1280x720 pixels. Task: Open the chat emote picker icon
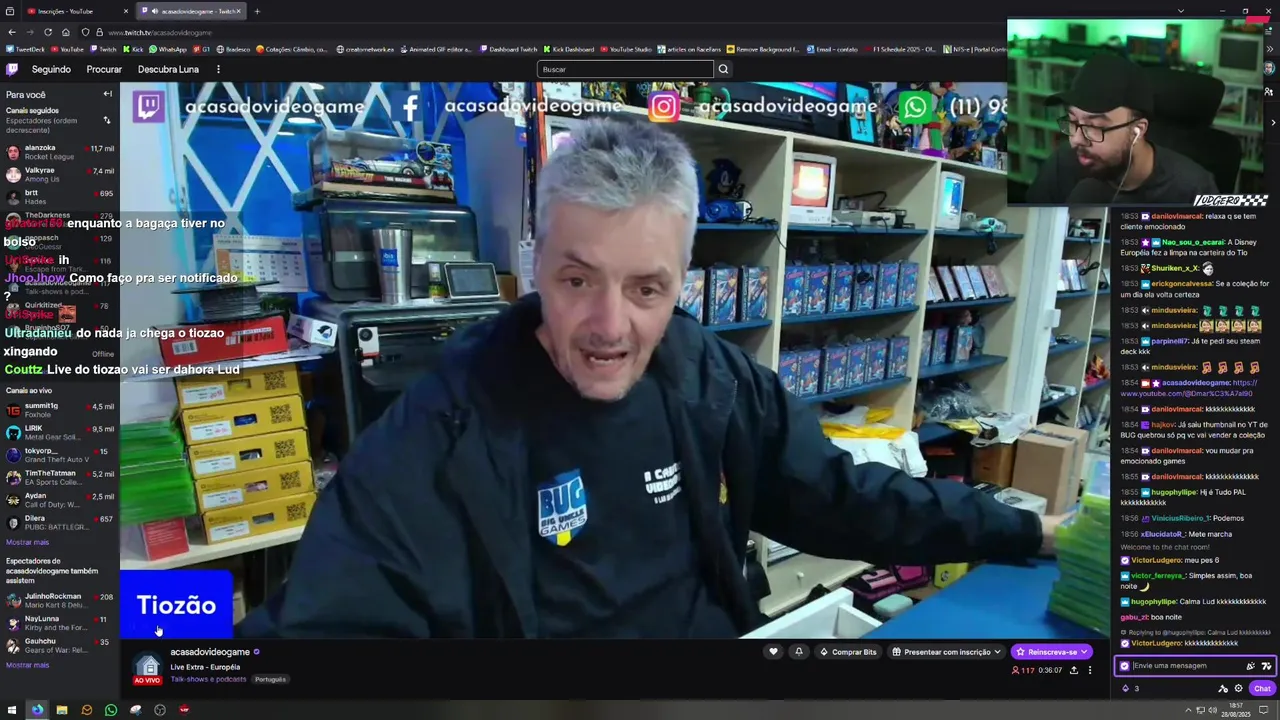[1266, 666]
